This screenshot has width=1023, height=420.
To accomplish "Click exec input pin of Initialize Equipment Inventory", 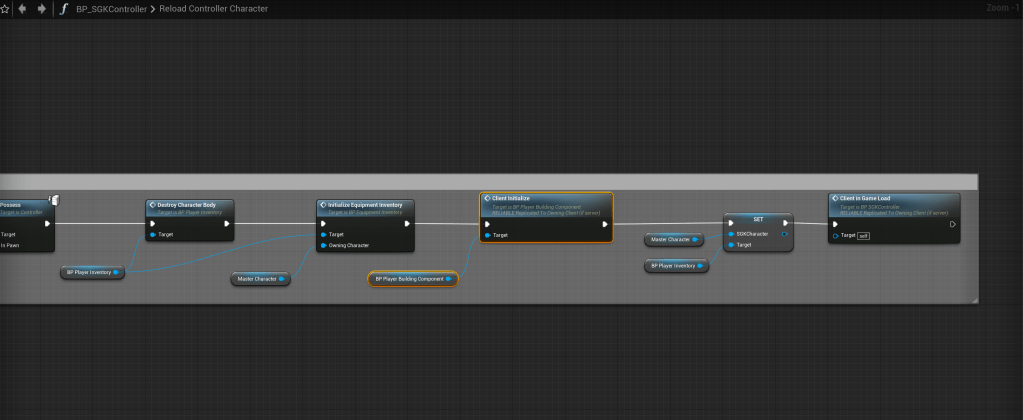I will pyautogui.click(x=324, y=224).
